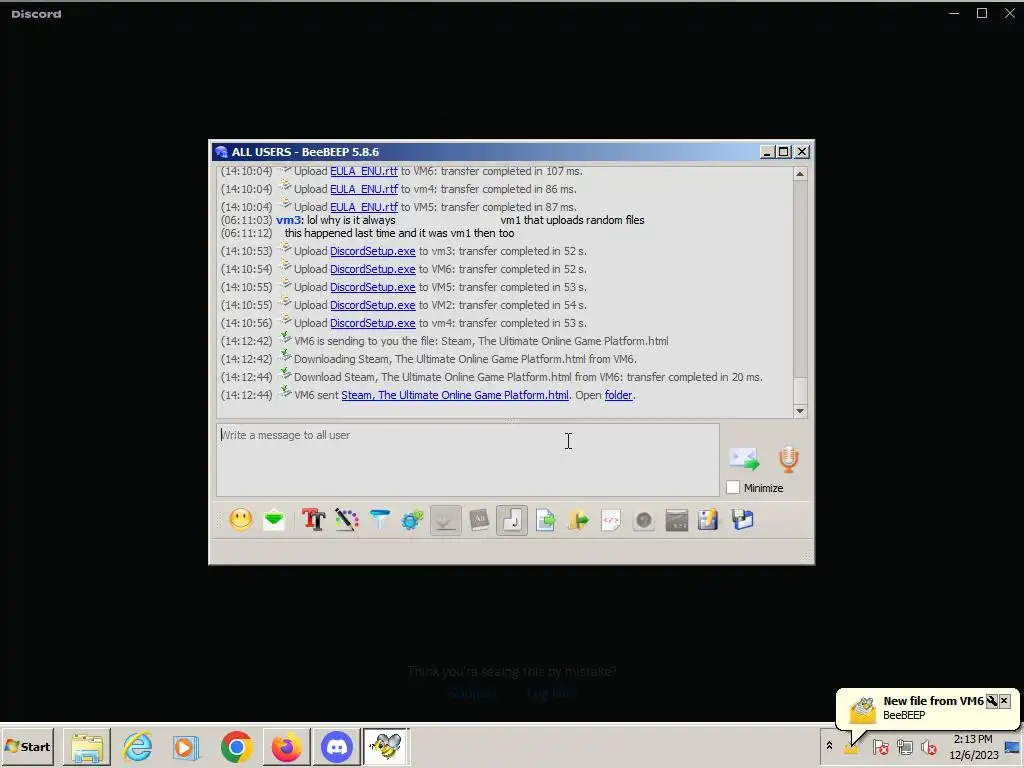Open the Steam Ultimate Online Game Platform.html link
Viewport: 1024px width, 768px height.
455,395
